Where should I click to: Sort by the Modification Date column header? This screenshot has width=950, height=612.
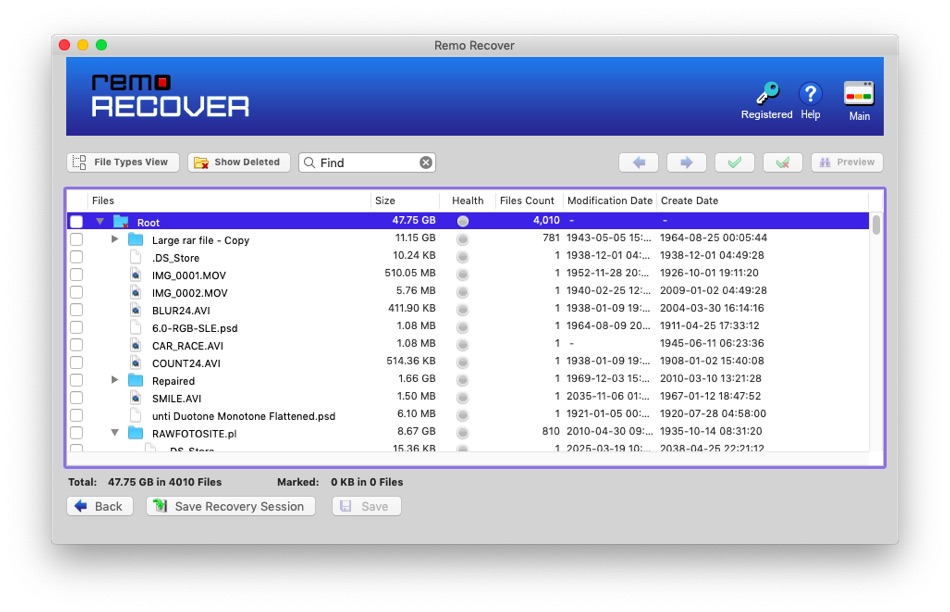[610, 201]
